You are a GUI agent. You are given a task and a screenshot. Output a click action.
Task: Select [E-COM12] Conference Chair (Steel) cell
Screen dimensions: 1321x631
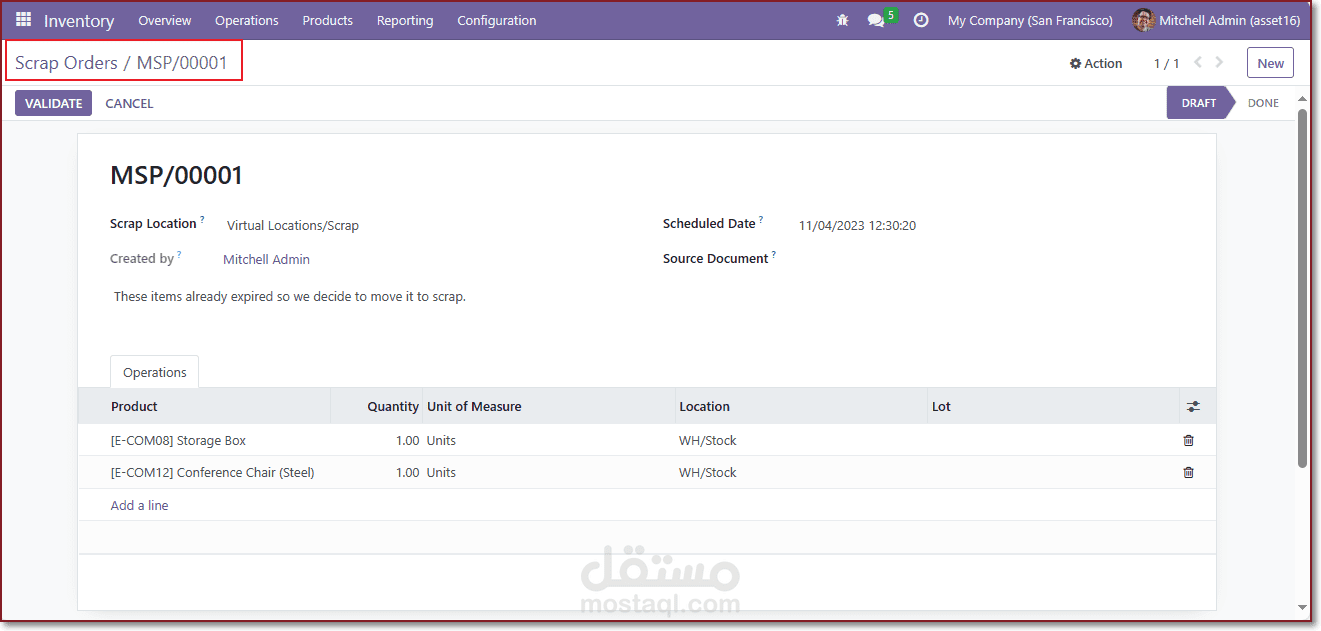click(x=212, y=472)
